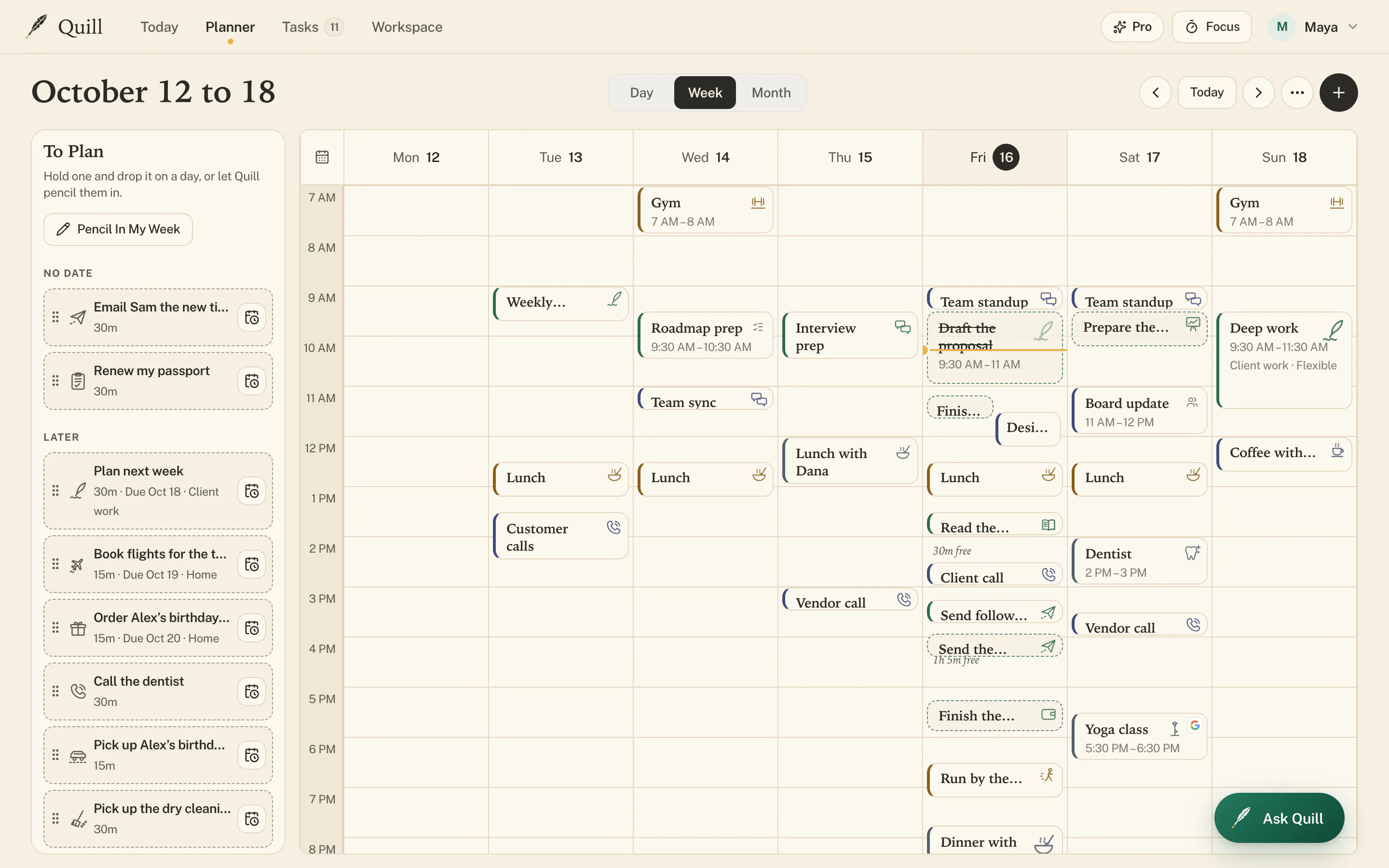Schedule Book flights task via calendar icon
This screenshot has height=868, width=1389.
[x=252, y=564]
